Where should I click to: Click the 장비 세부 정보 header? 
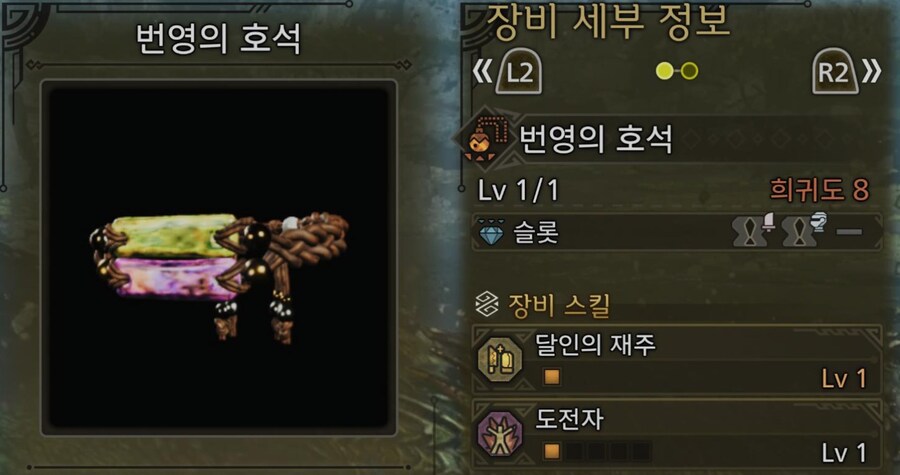(x=607, y=21)
